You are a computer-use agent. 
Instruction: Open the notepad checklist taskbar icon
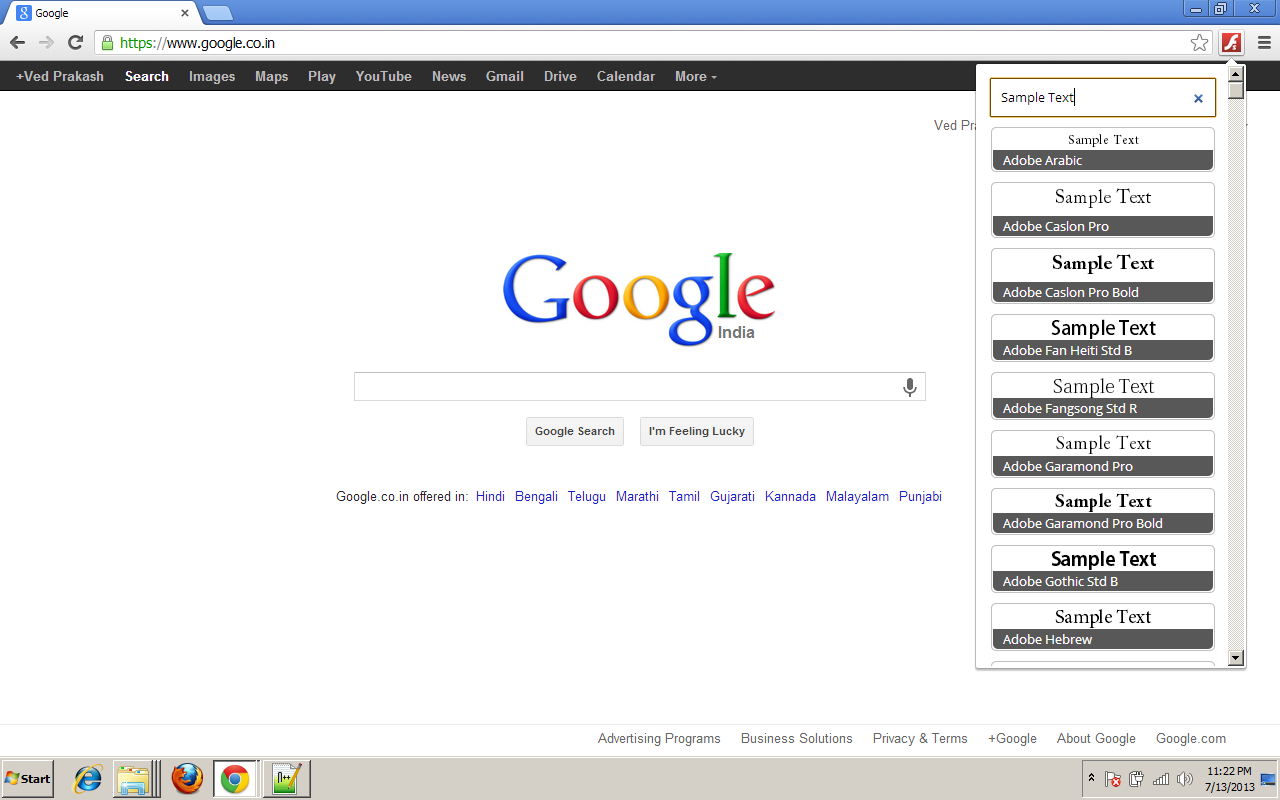coord(286,778)
